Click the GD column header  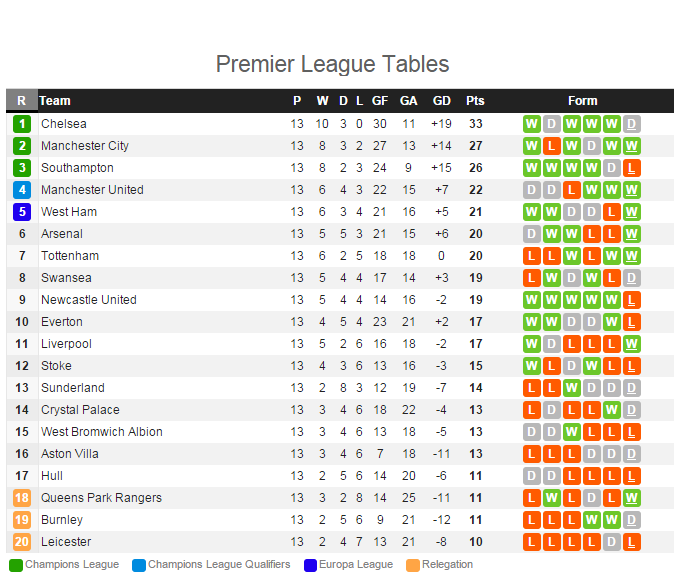point(441,101)
